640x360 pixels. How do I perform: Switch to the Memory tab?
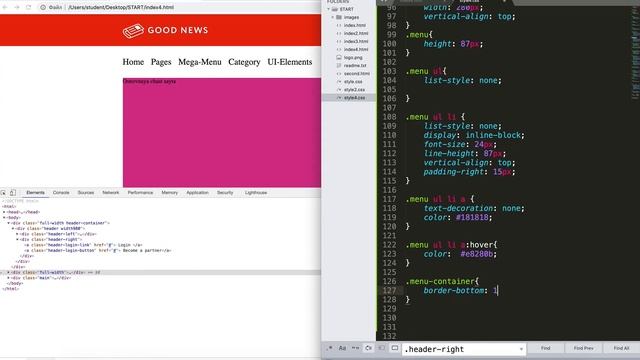coord(169,193)
